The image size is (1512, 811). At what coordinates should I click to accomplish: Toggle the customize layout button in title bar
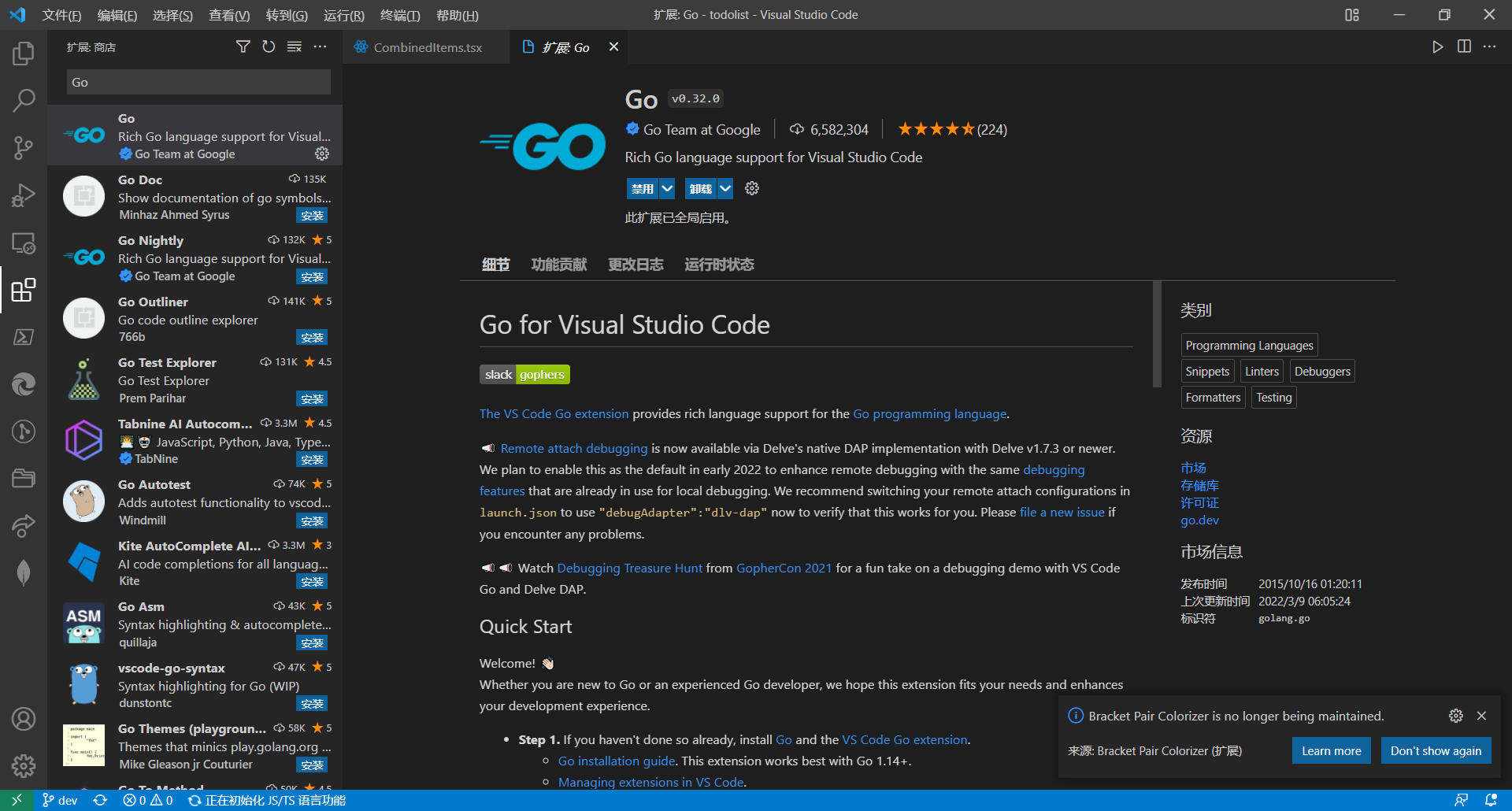pos(1352,15)
